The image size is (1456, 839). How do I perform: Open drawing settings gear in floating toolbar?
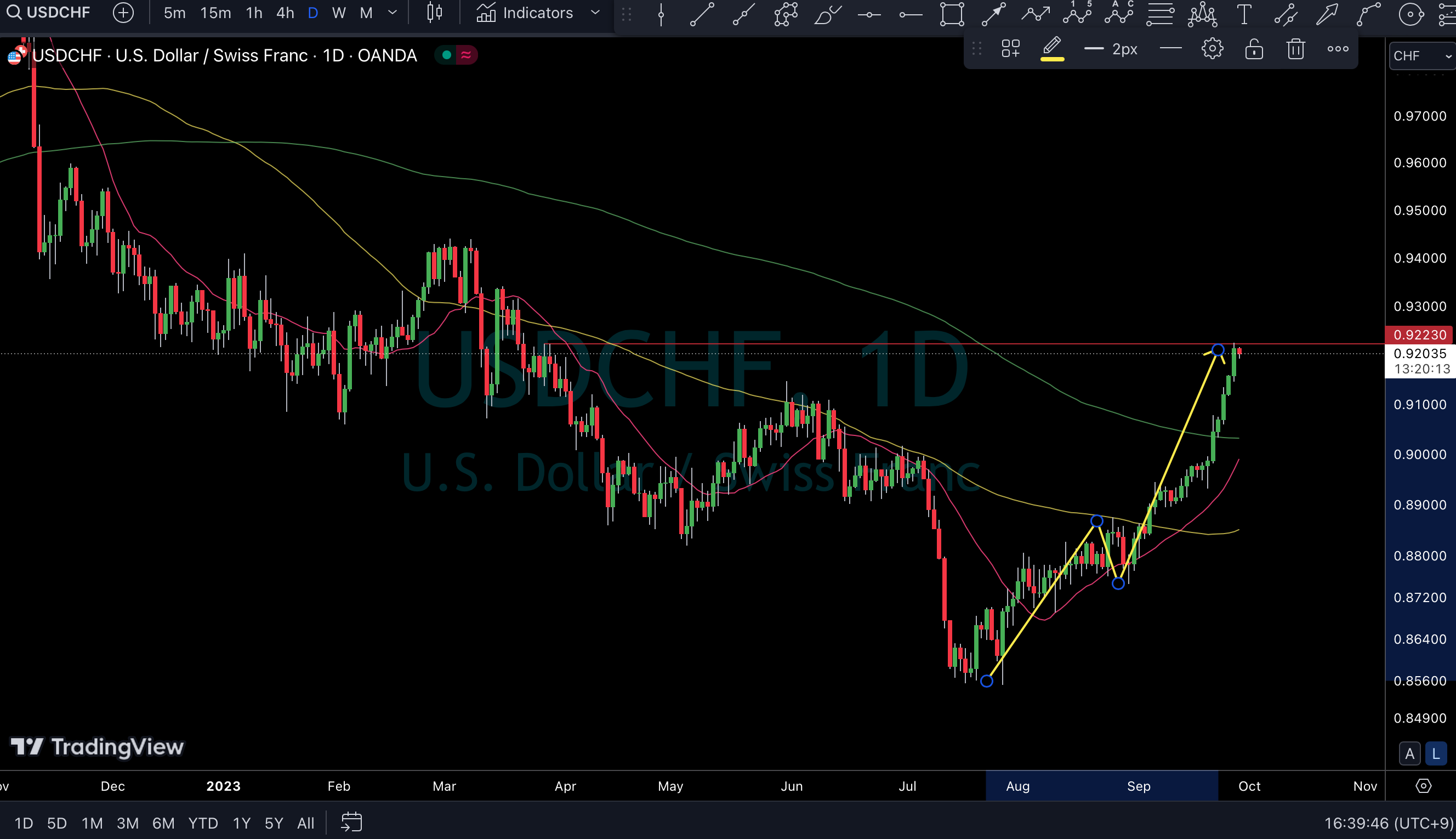1212,49
